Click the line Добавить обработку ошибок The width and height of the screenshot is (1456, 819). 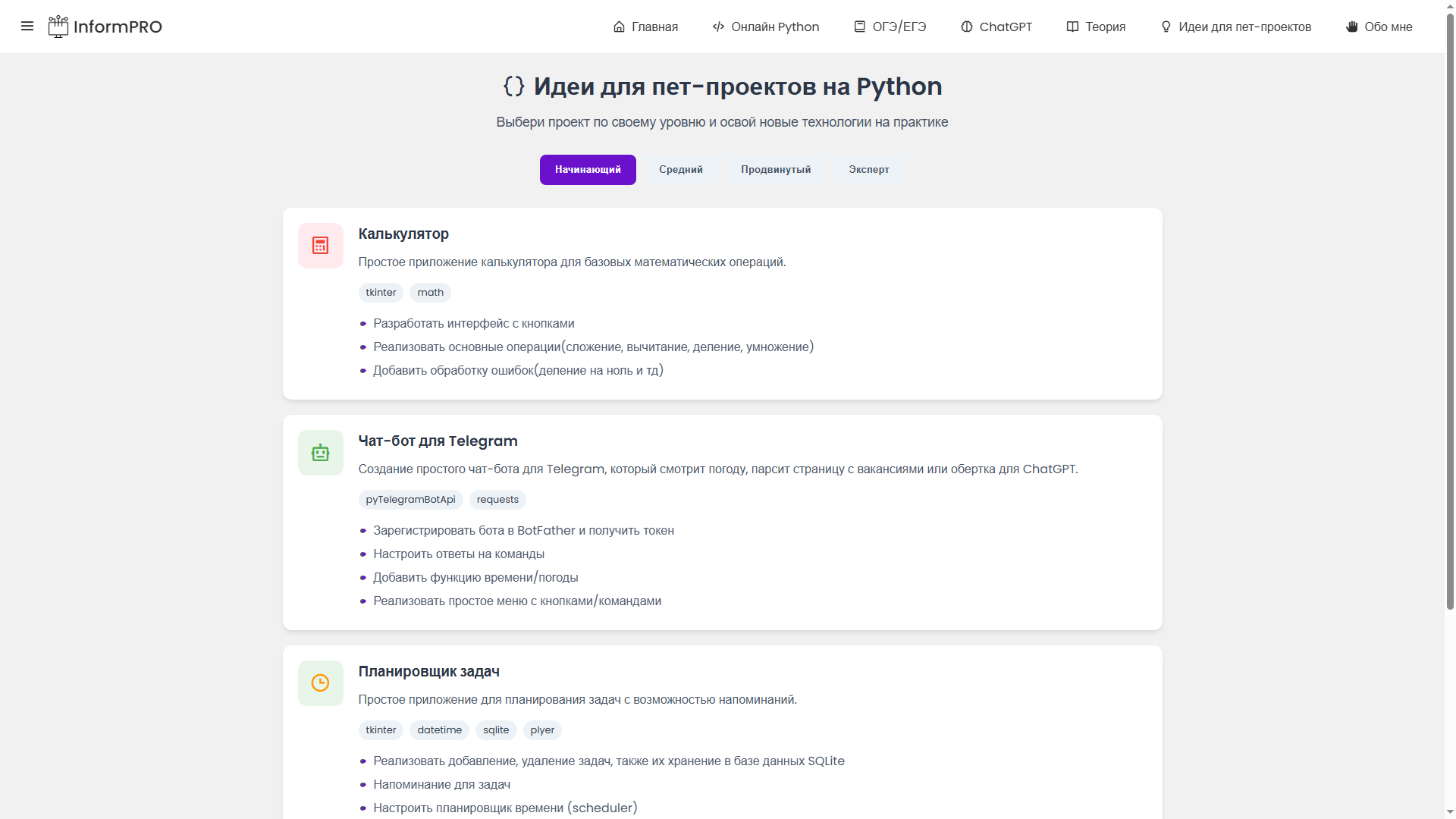(x=518, y=371)
